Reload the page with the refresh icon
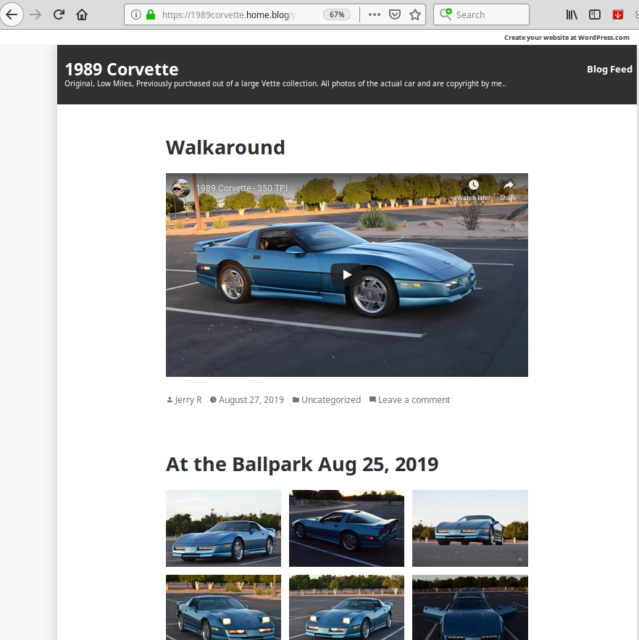The width and height of the screenshot is (639, 640). coord(59,15)
